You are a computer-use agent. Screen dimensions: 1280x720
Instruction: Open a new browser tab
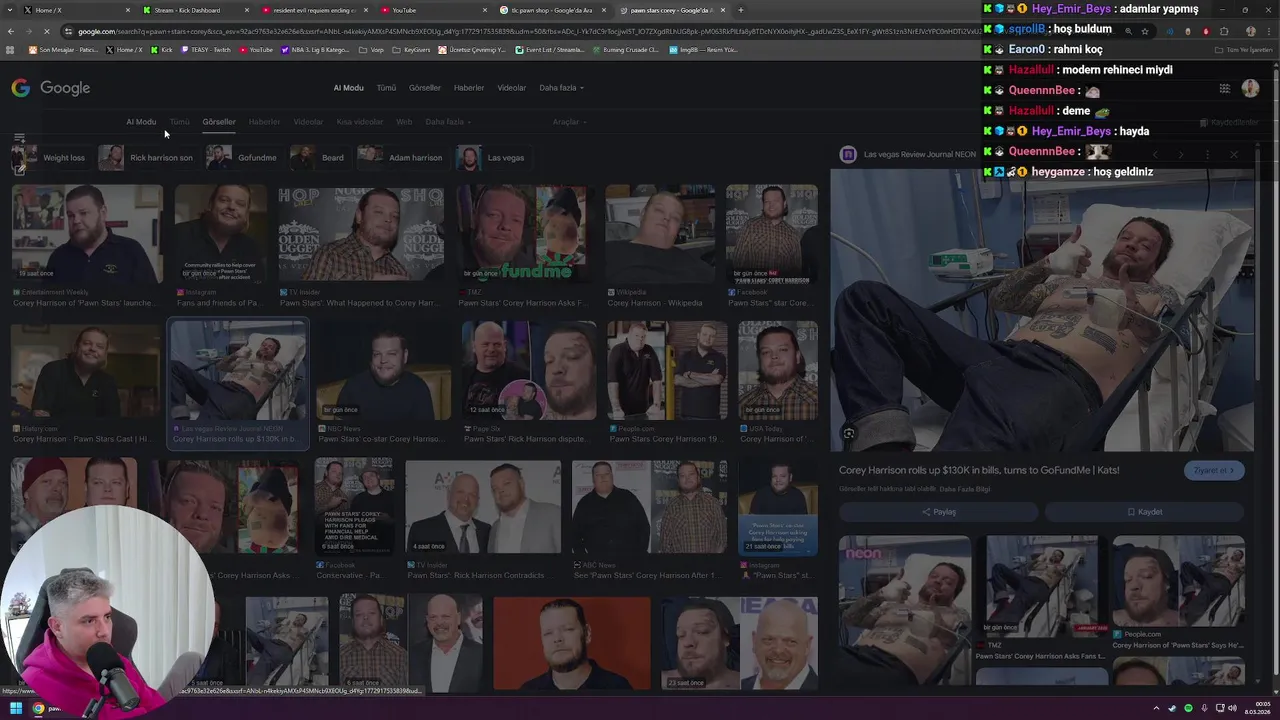tap(741, 10)
